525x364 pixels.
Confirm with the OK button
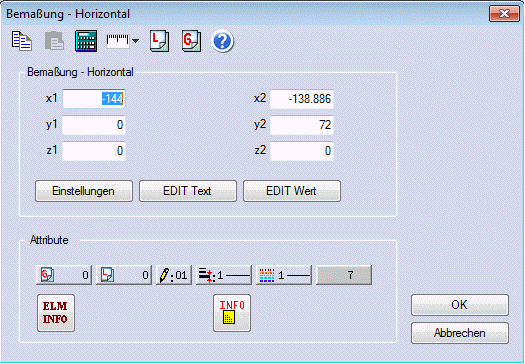click(460, 305)
